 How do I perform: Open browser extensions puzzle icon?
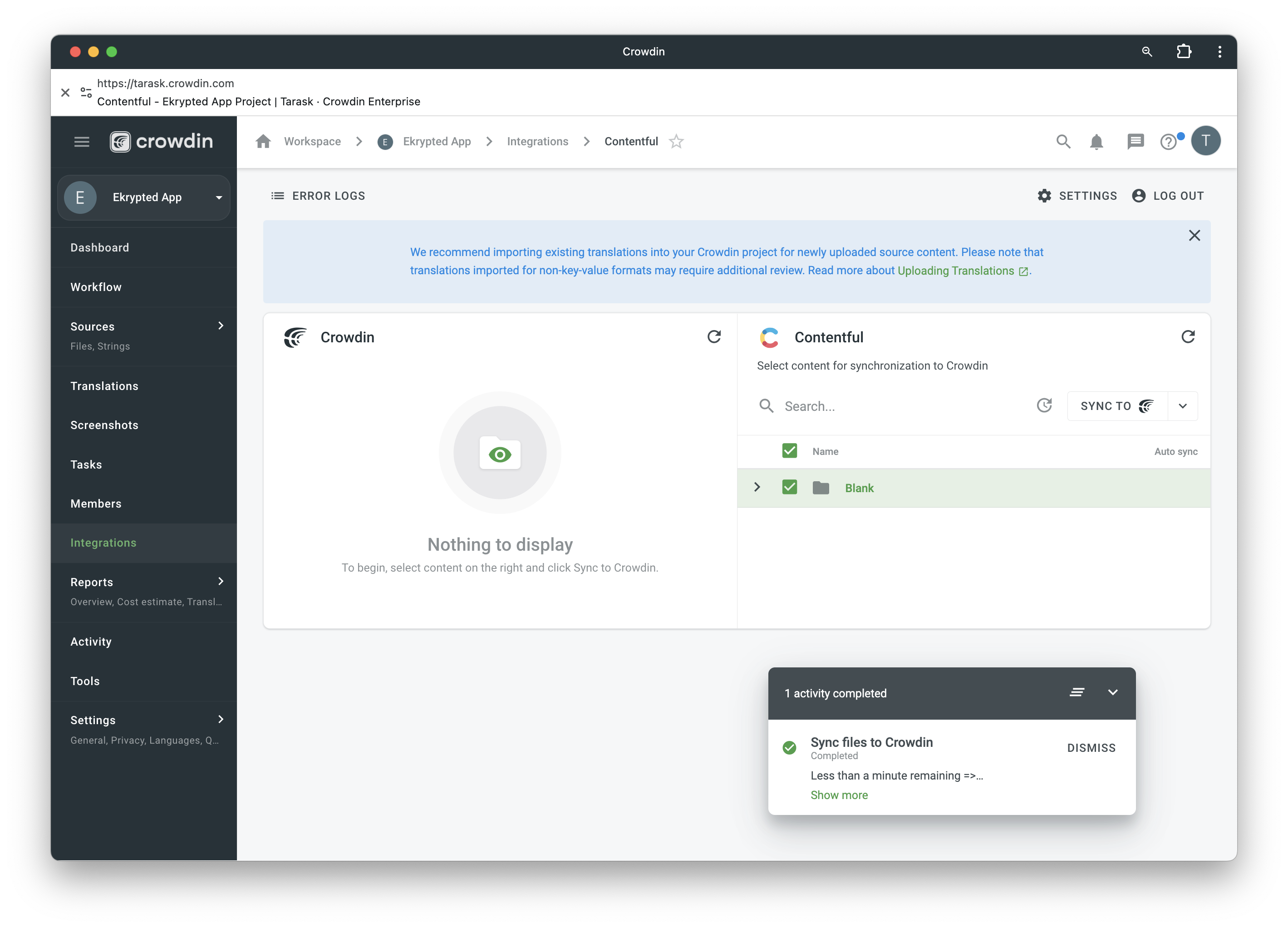1184,52
